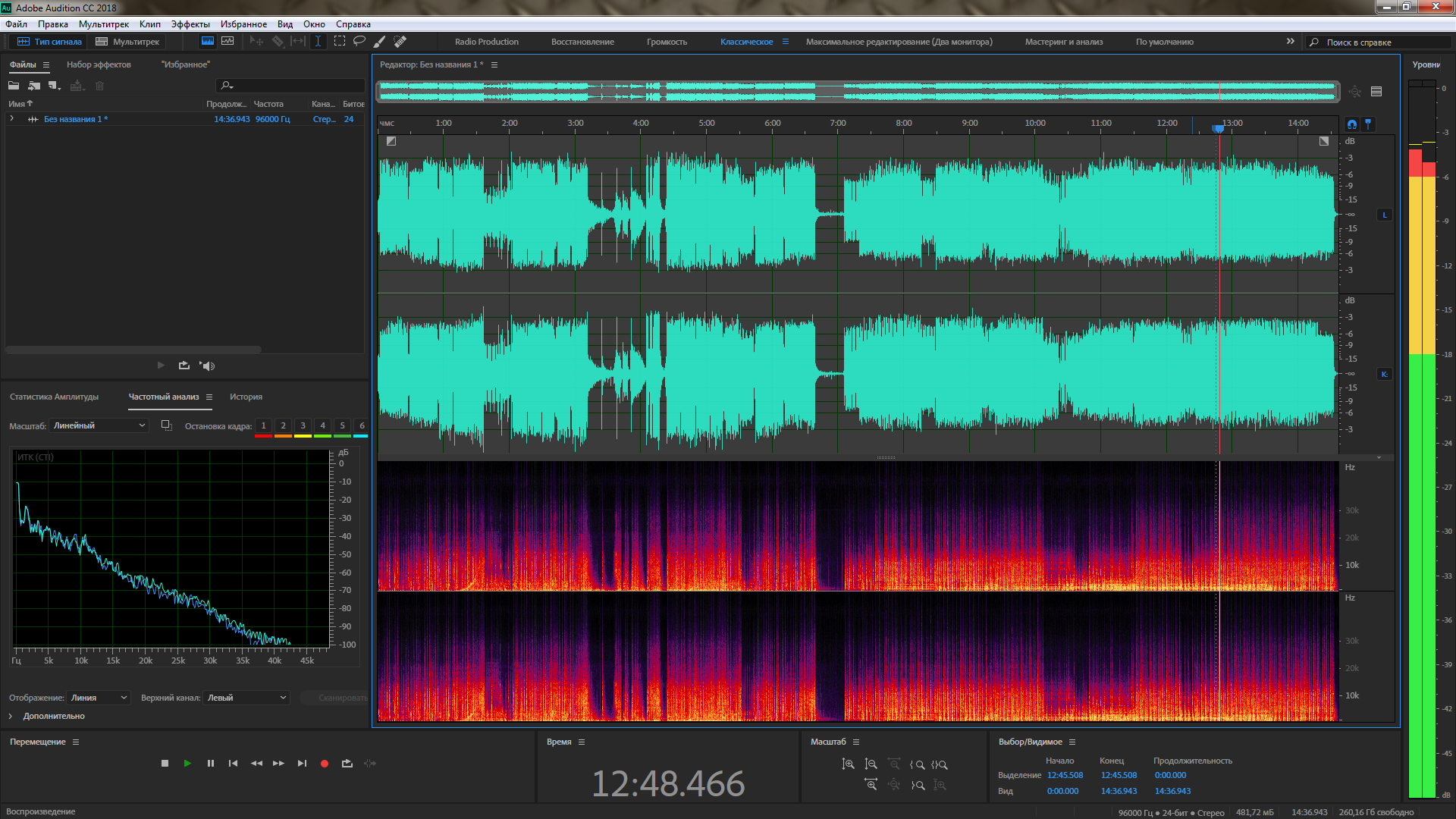1456x819 pixels.
Task: Click fade-in handle at waveform start
Action: (x=391, y=141)
